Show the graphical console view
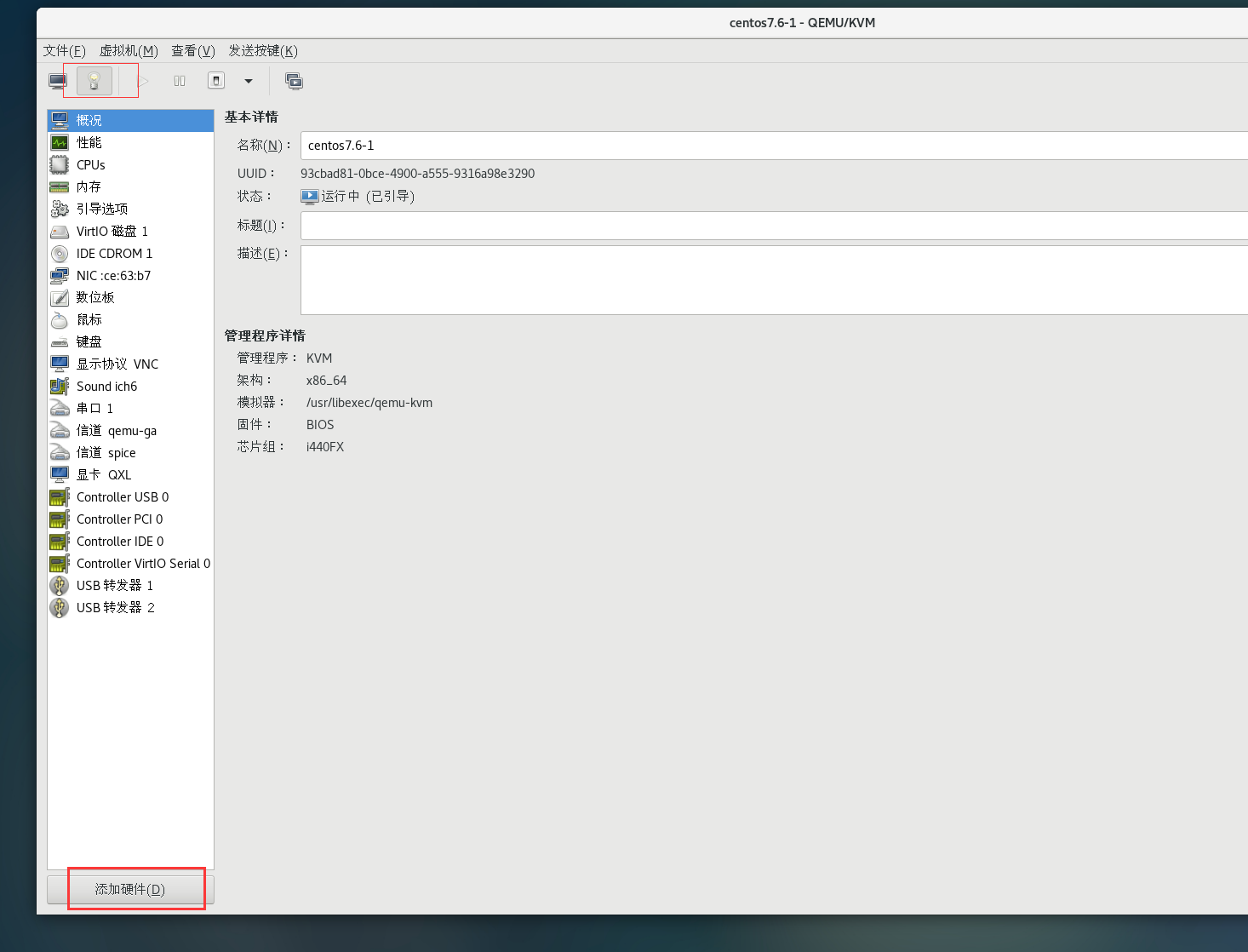 58,81
